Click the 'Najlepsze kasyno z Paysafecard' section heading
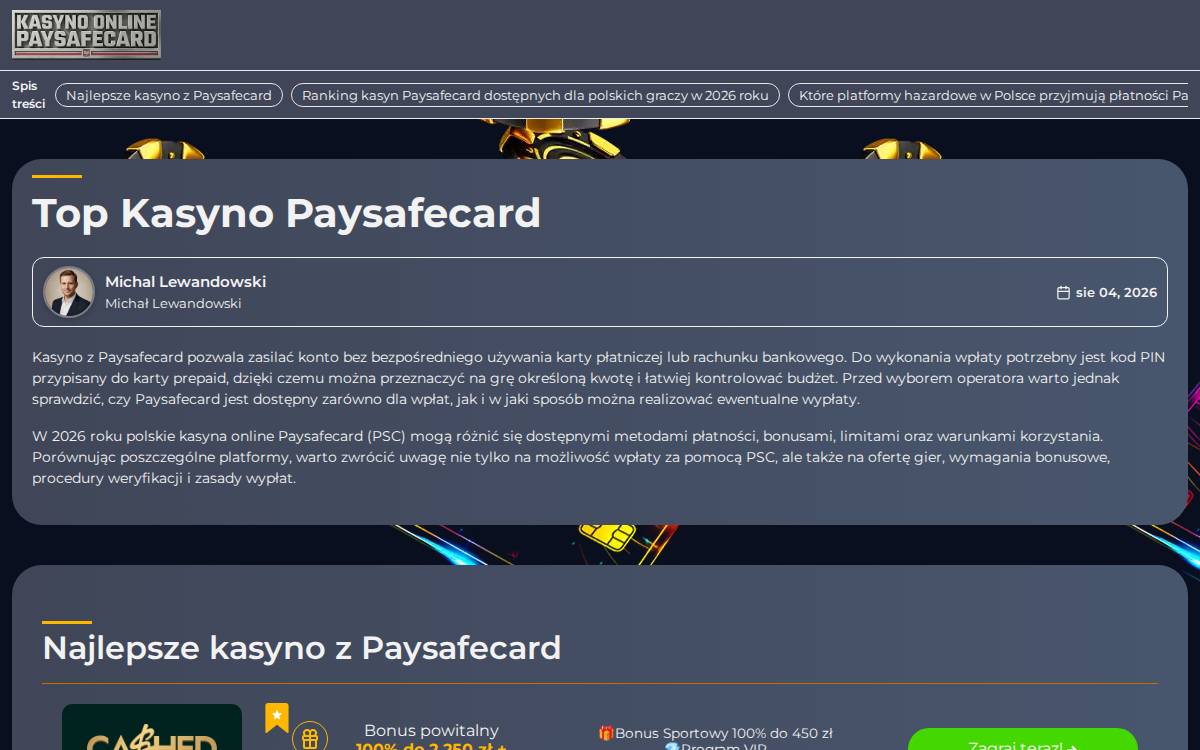 click(301, 648)
